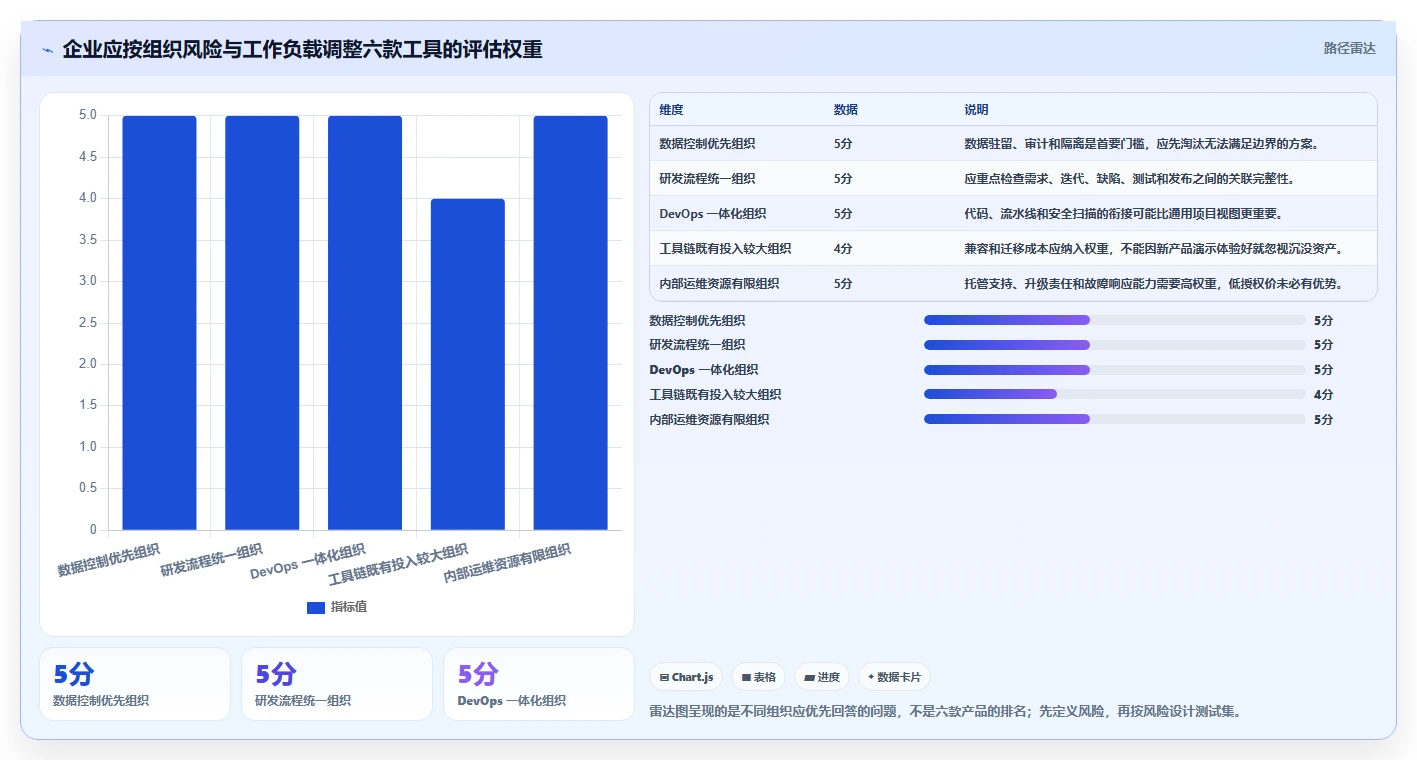
Task: Click the progress bar beside 内部运维资源有限组织
Action: pyautogui.click(x=1115, y=419)
